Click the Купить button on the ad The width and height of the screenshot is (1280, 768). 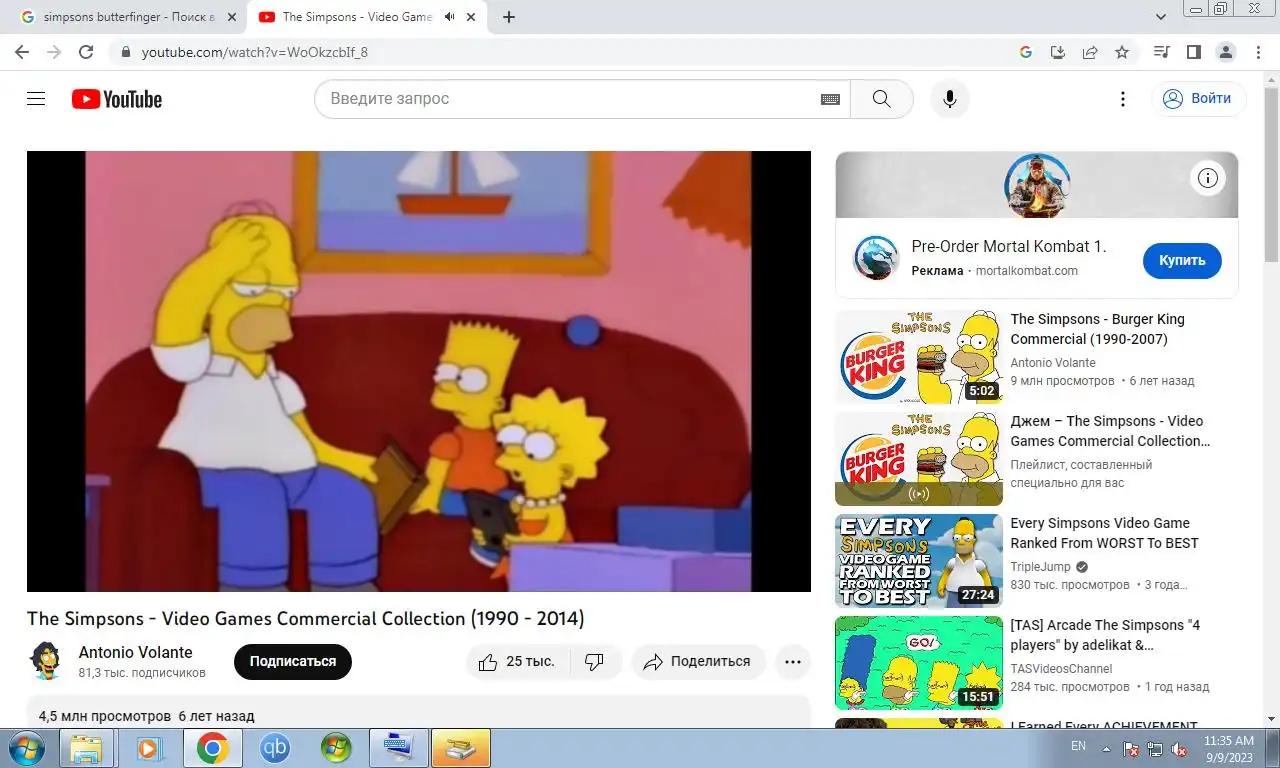click(1182, 260)
